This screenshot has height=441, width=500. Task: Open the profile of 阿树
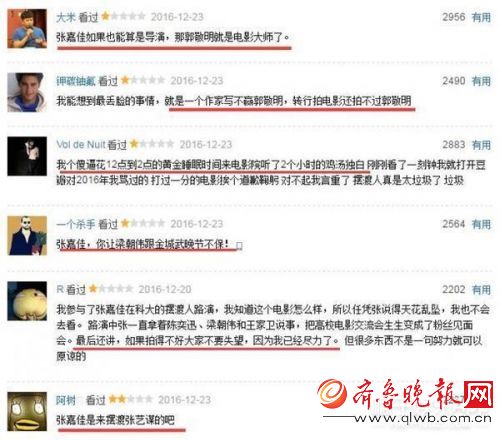point(66,400)
